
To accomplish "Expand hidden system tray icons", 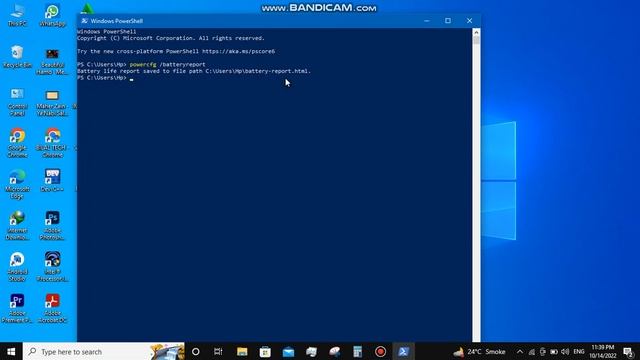I will (x=520, y=351).
